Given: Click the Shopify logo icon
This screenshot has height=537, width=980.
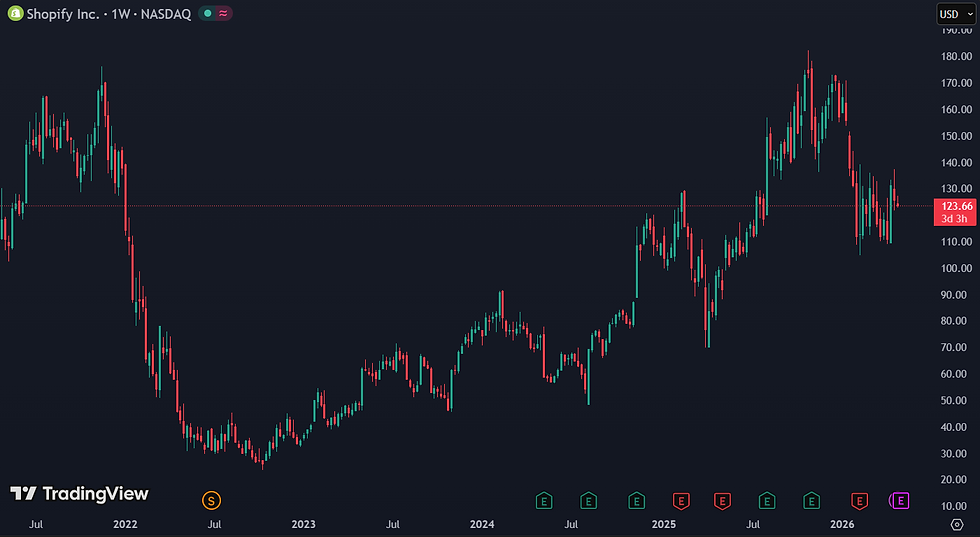Looking at the screenshot, I should 16,13.
